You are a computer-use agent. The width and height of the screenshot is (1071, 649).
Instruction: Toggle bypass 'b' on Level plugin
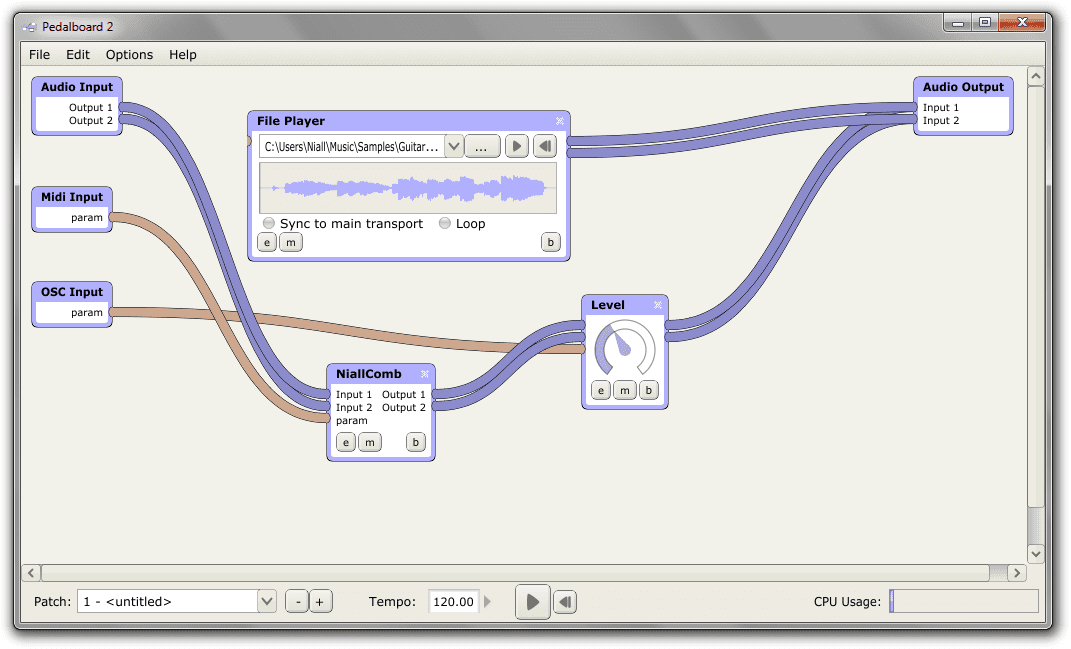[x=648, y=390]
